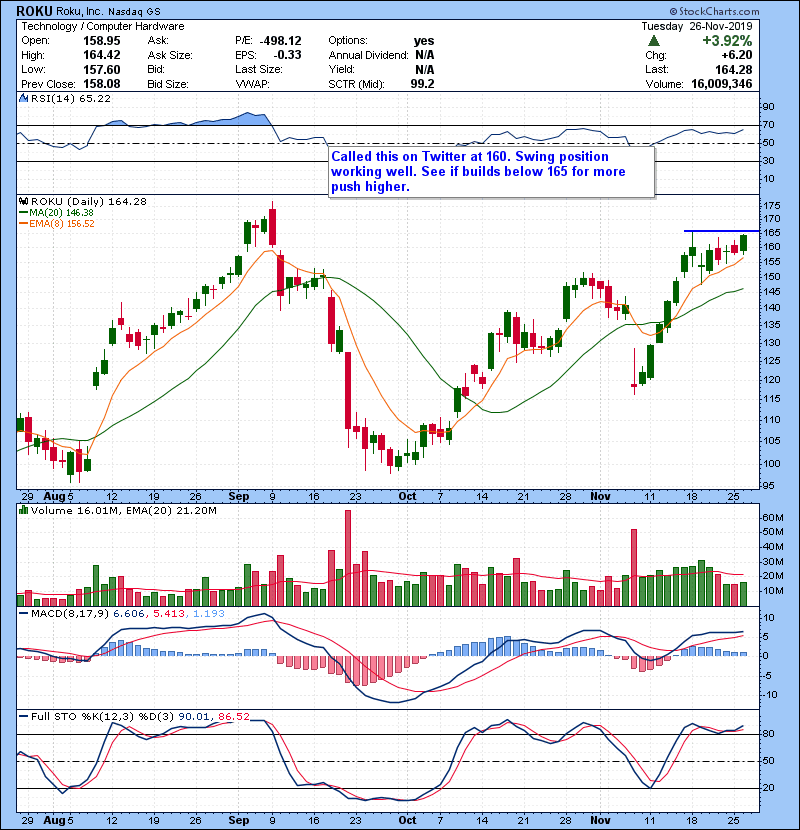Click the stochastic %K value 90.01
The width and height of the screenshot is (800, 830).
coord(194,717)
